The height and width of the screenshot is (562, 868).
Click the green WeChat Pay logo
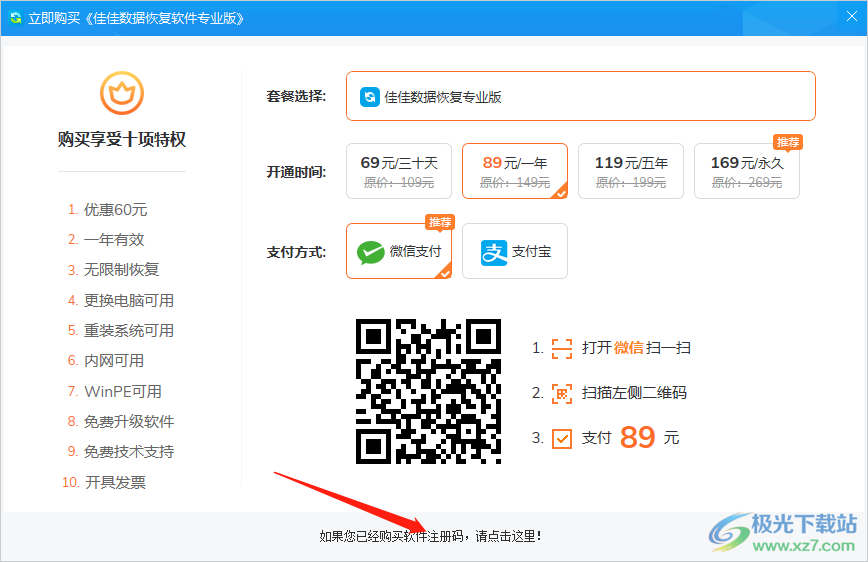370,252
